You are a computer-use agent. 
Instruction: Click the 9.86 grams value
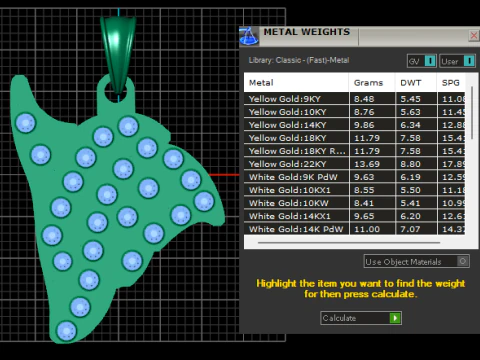[x=364, y=125]
